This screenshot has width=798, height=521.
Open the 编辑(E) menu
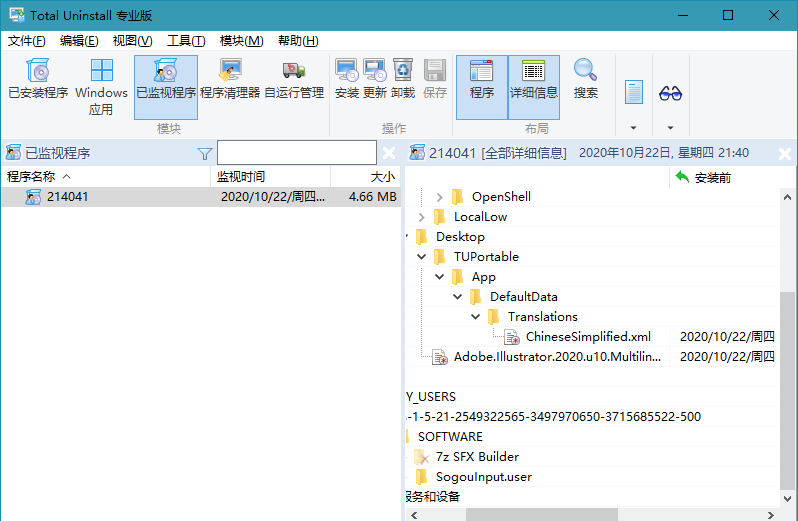79,41
